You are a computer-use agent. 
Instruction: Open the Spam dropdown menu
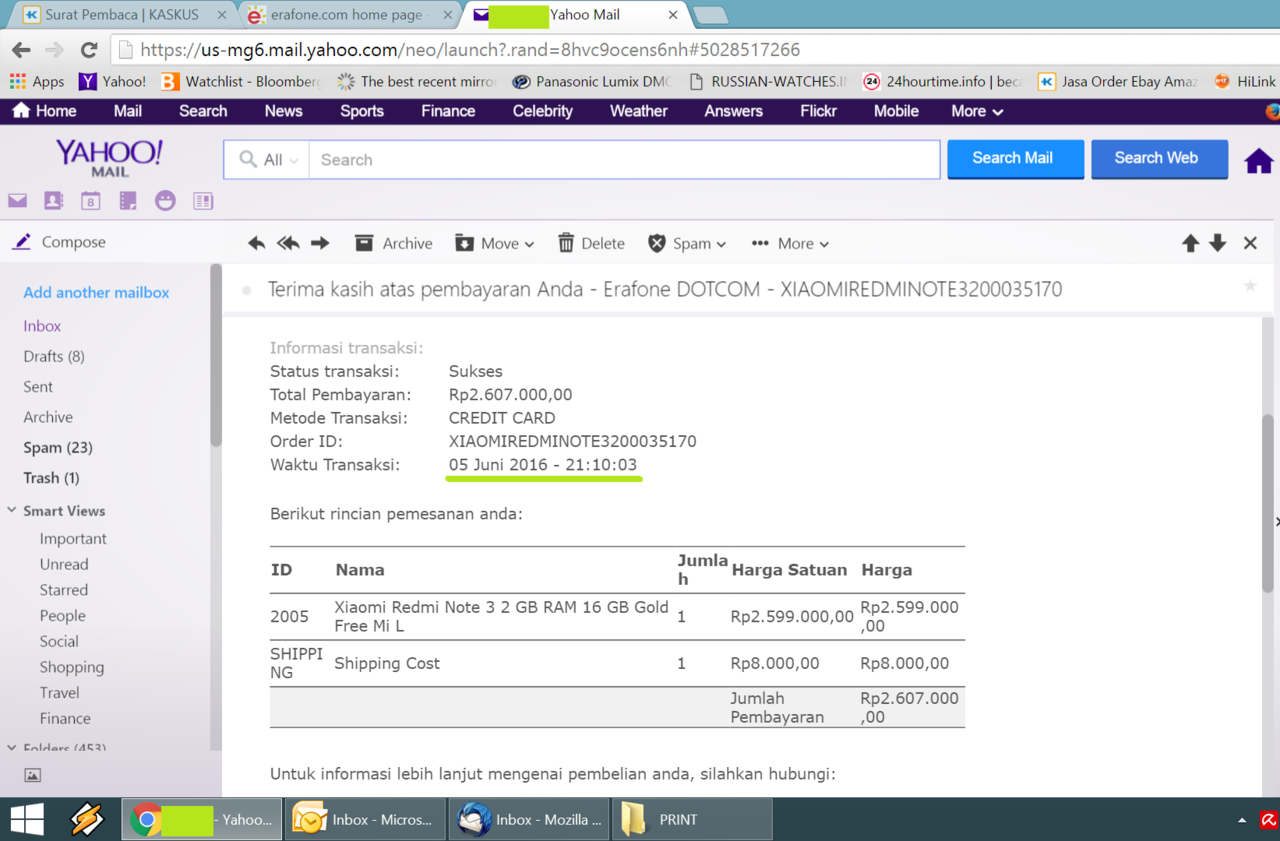point(686,243)
